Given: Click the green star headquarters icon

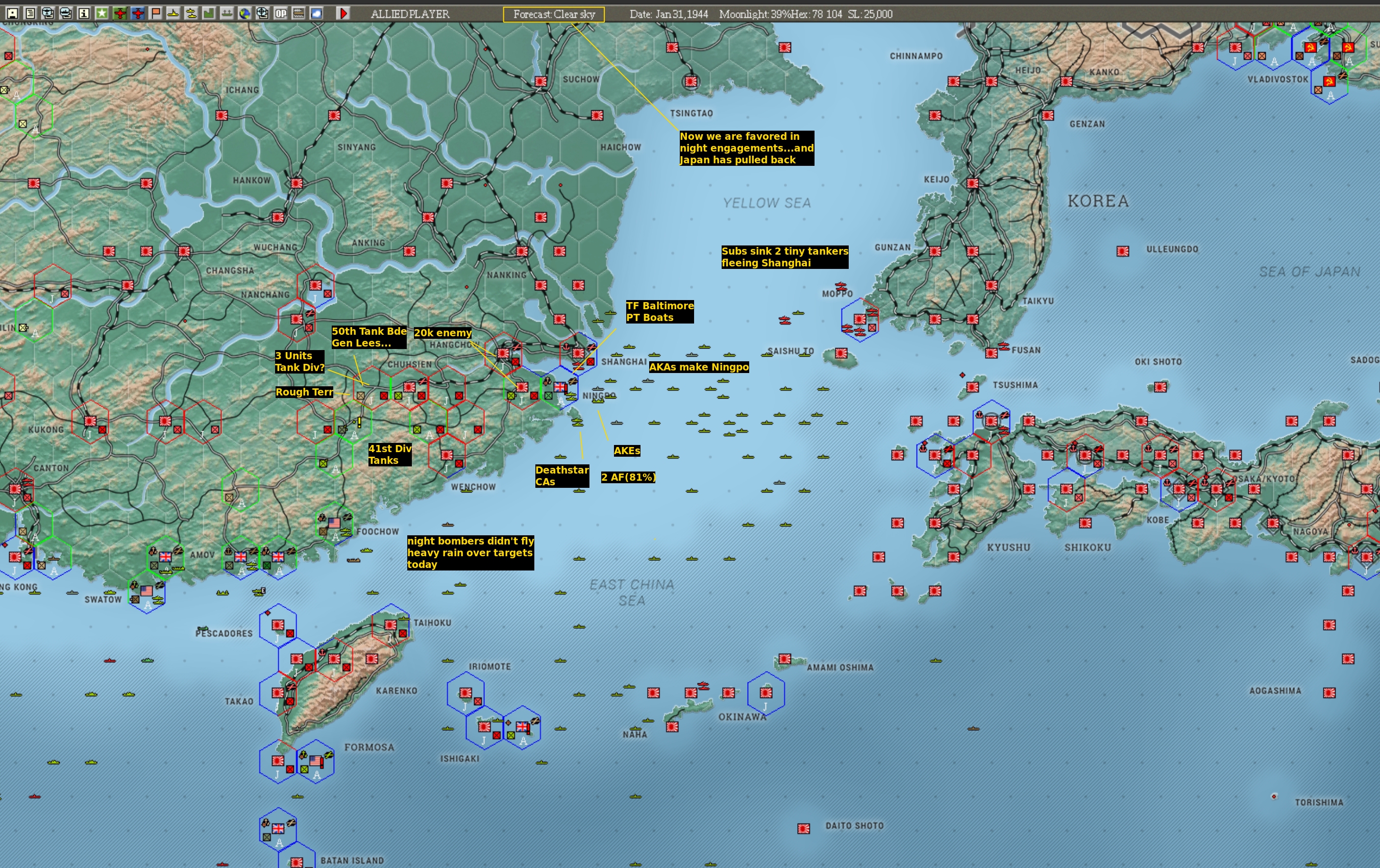Looking at the screenshot, I should 102,13.
